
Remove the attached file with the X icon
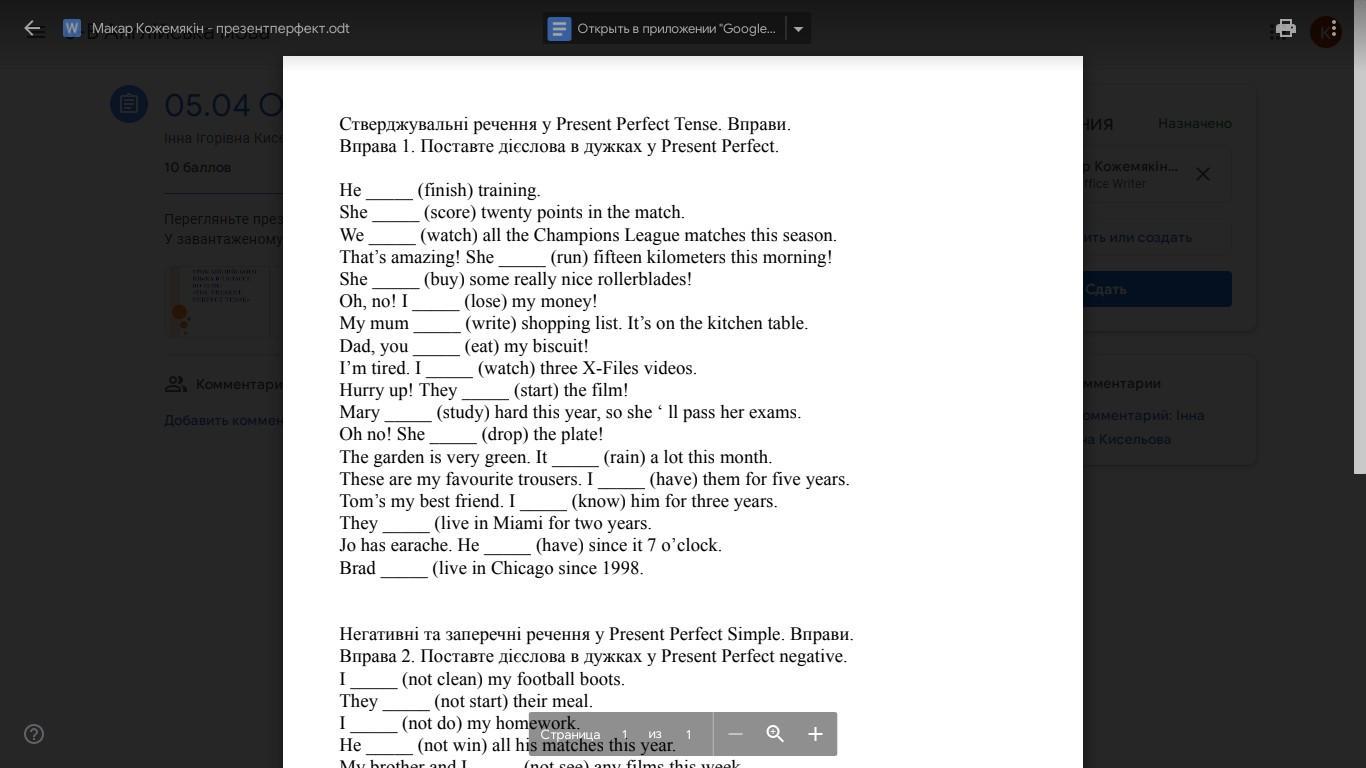point(1203,174)
